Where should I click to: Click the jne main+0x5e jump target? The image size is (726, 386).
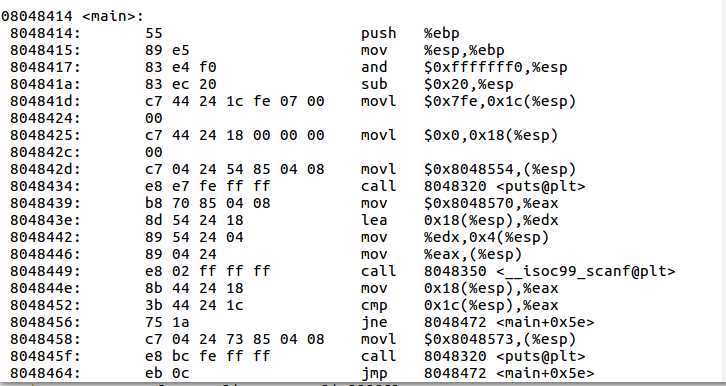point(509,323)
